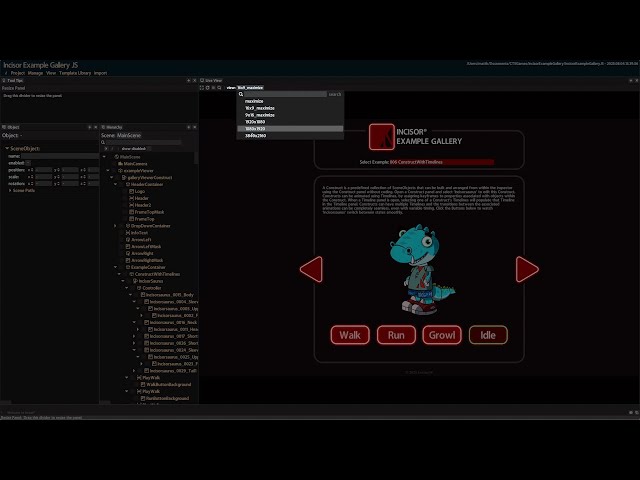
Task: Click the Incisor logo in the gallery header
Action: pos(382,137)
